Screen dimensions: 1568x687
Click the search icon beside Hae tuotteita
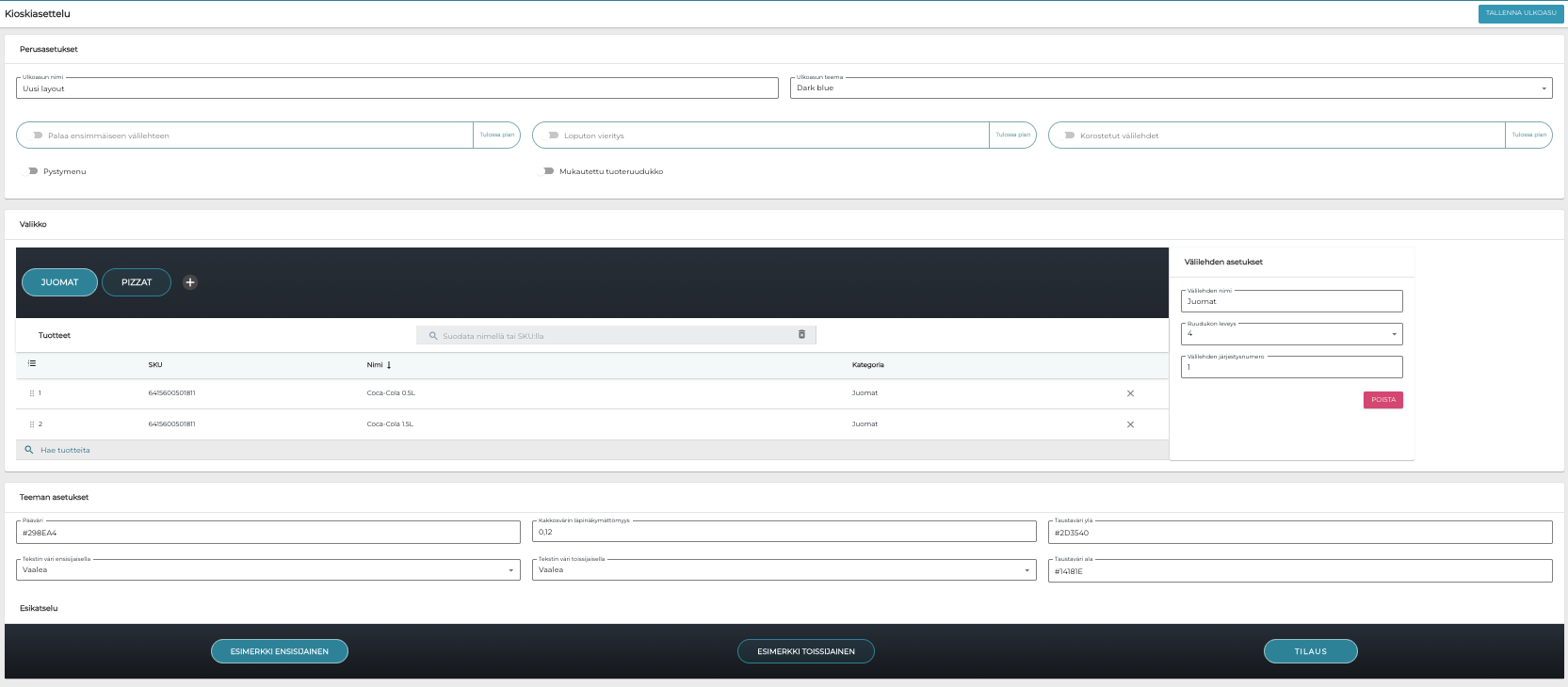pyautogui.click(x=29, y=450)
